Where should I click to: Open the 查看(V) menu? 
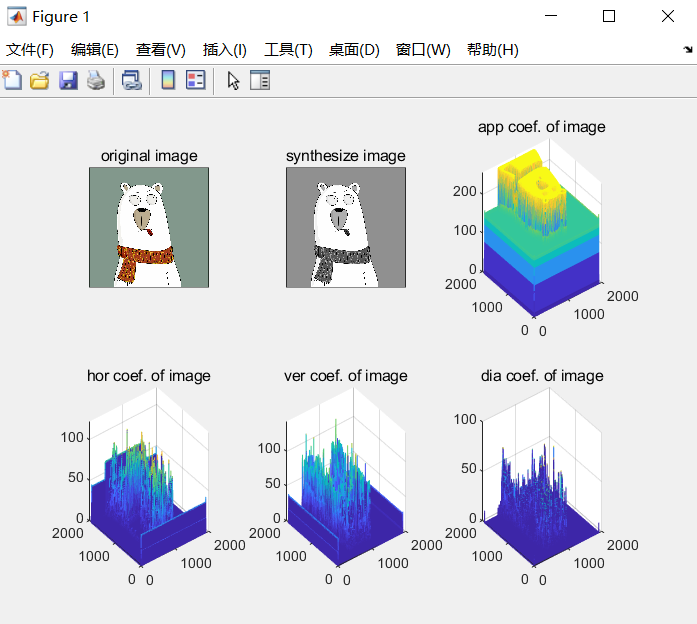(160, 50)
